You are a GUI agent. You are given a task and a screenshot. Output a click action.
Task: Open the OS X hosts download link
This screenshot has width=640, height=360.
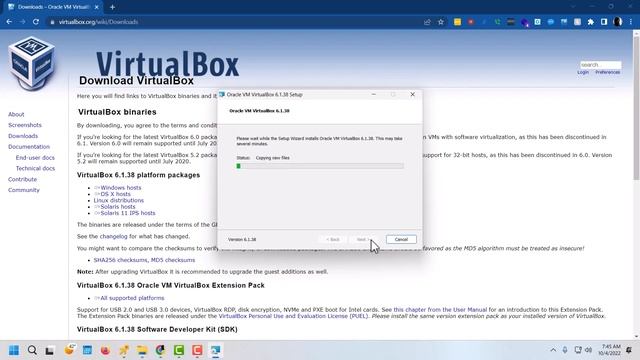(x=116, y=194)
